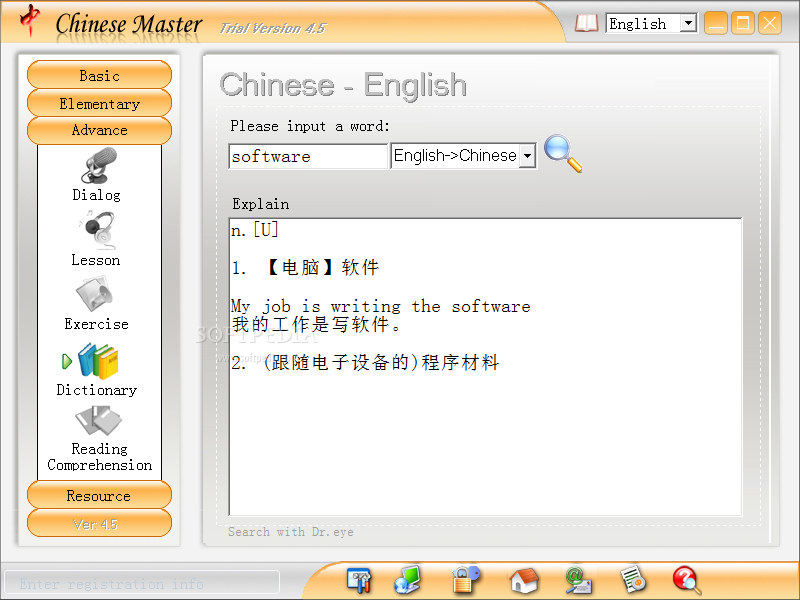The height and width of the screenshot is (600, 800).
Task: Open the Reading Comprehension pages icon
Action: 98,420
